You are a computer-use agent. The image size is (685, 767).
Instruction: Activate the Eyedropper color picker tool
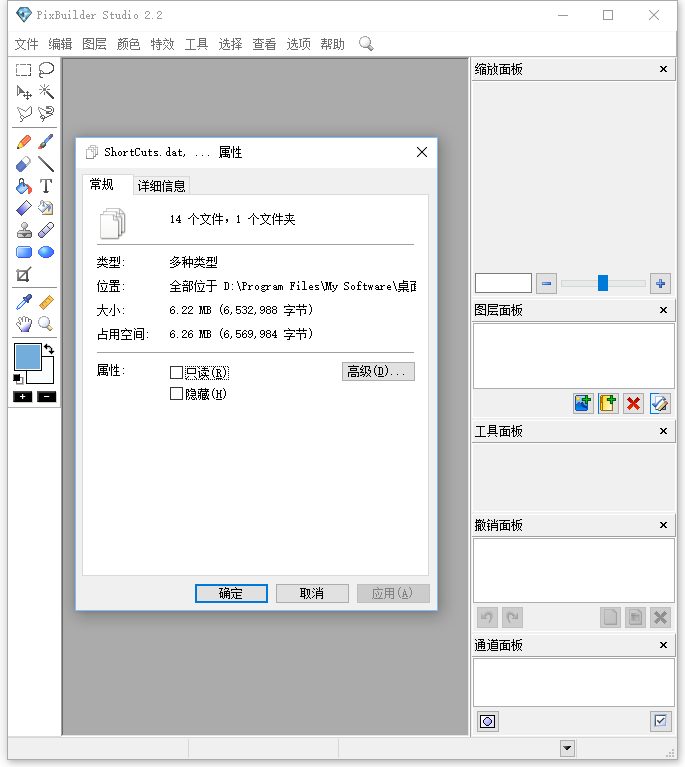pyautogui.click(x=24, y=302)
